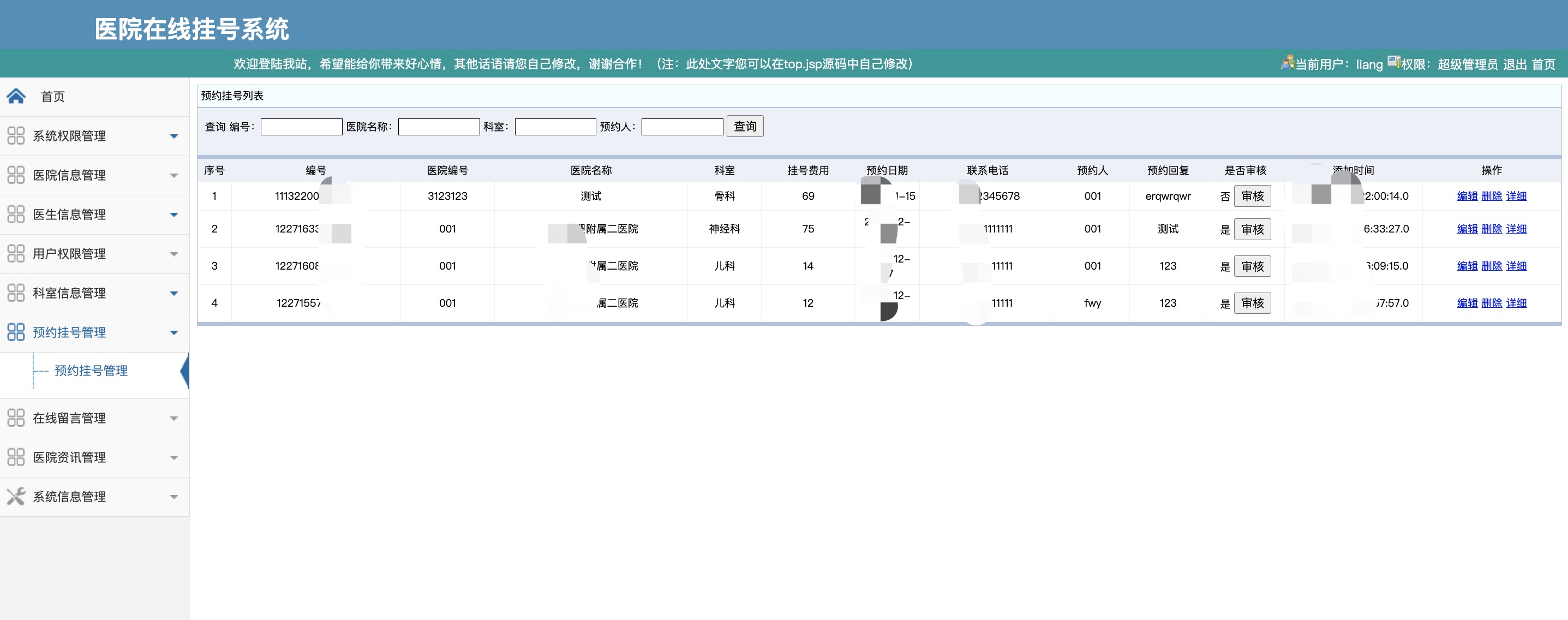Image resolution: width=1568 pixels, height=620 pixels.
Task: Expand the 医院信息管理 arrow
Action: point(174,175)
